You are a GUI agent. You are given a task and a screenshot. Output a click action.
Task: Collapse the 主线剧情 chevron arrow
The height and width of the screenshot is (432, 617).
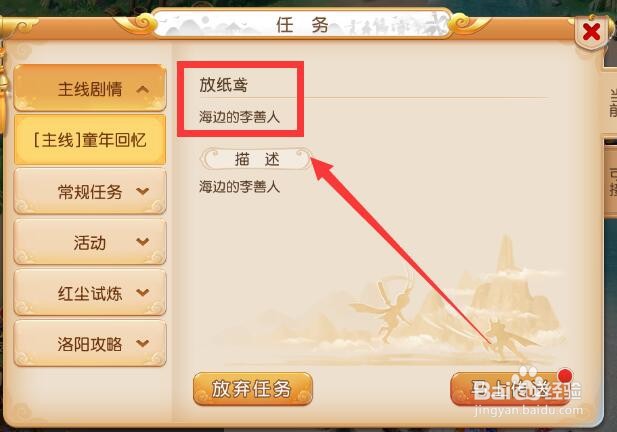[x=142, y=89]
